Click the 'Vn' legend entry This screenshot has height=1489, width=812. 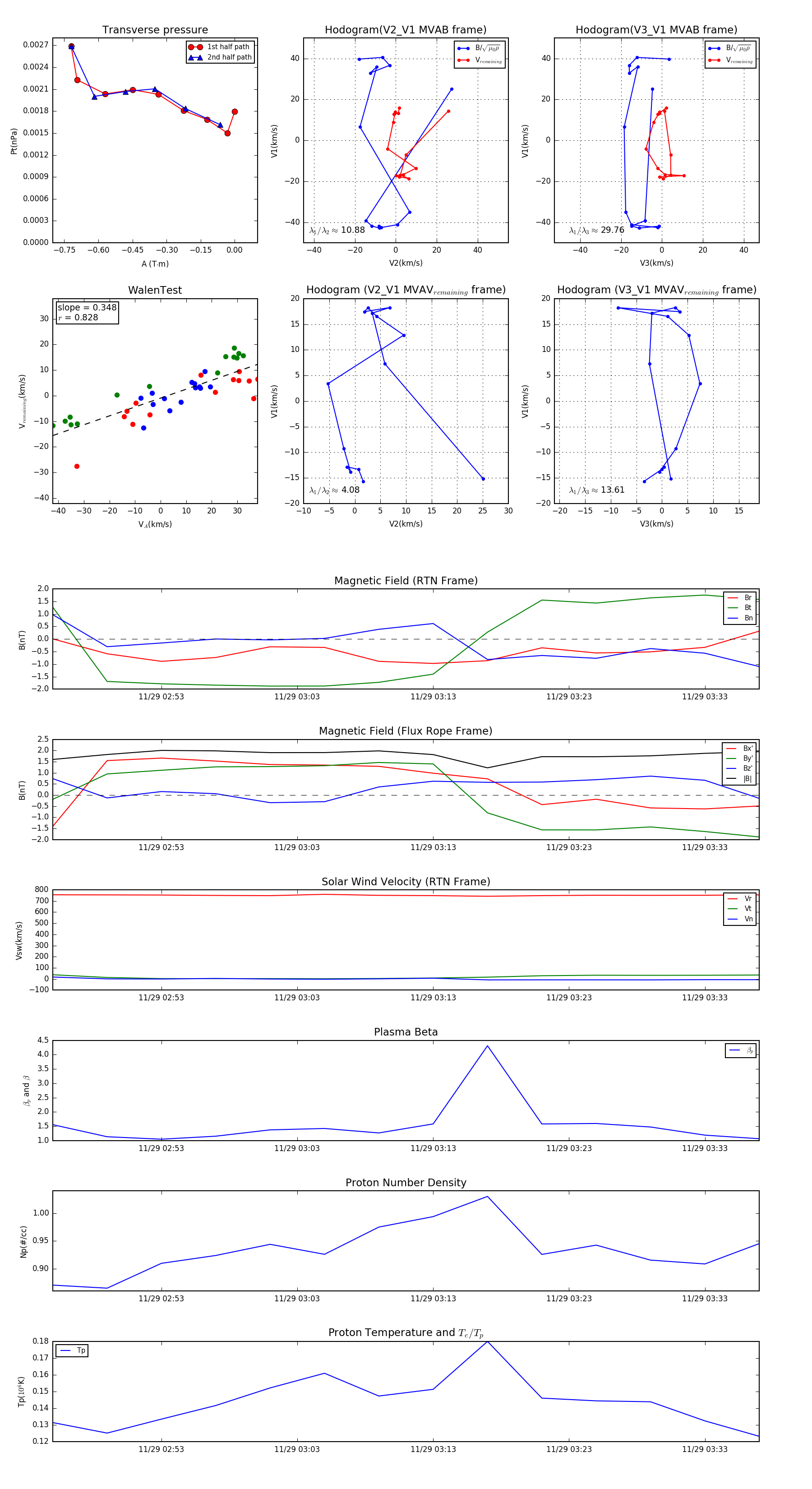click(740, 919)
